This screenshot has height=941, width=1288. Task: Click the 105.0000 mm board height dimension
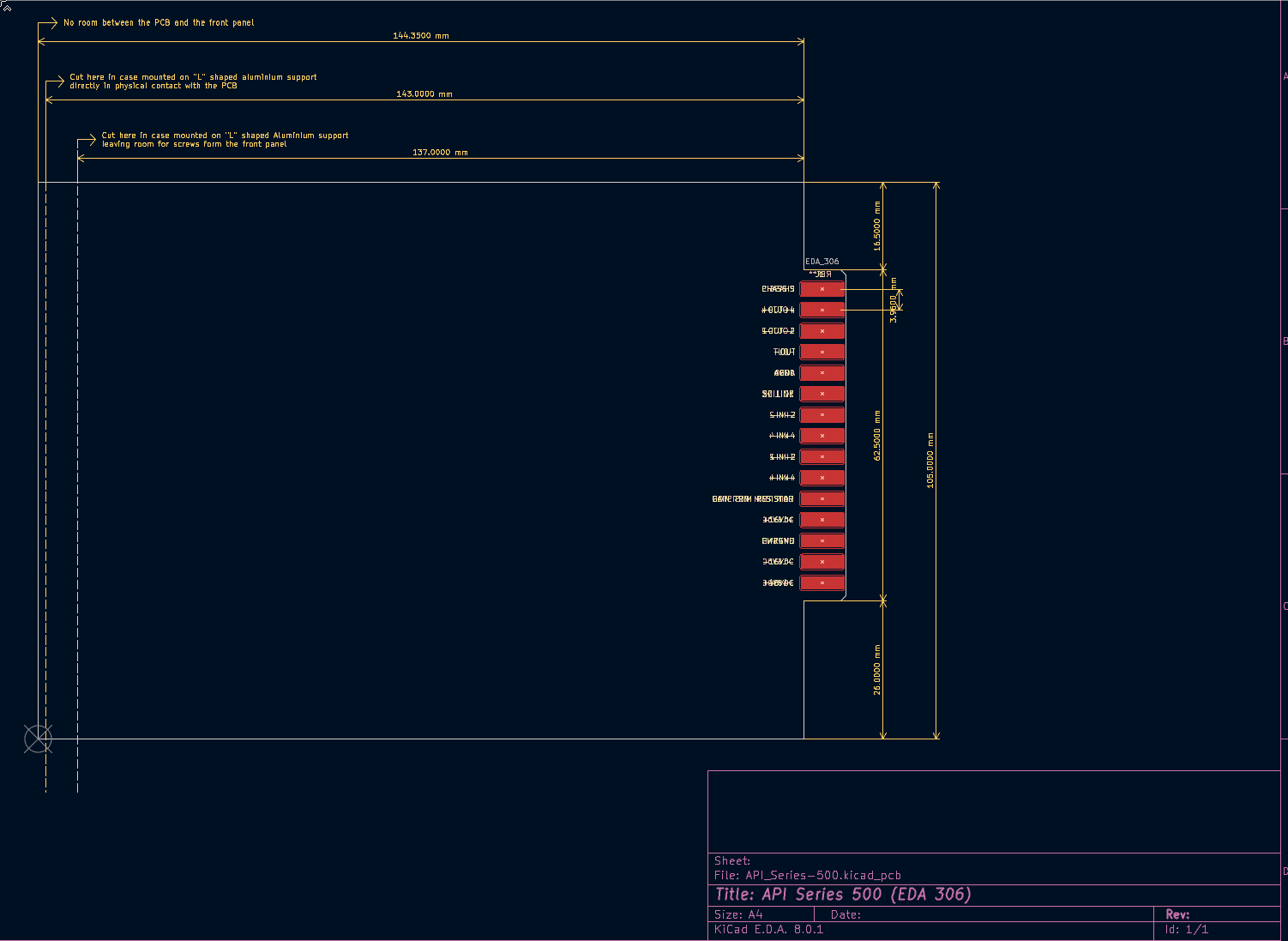930,461
